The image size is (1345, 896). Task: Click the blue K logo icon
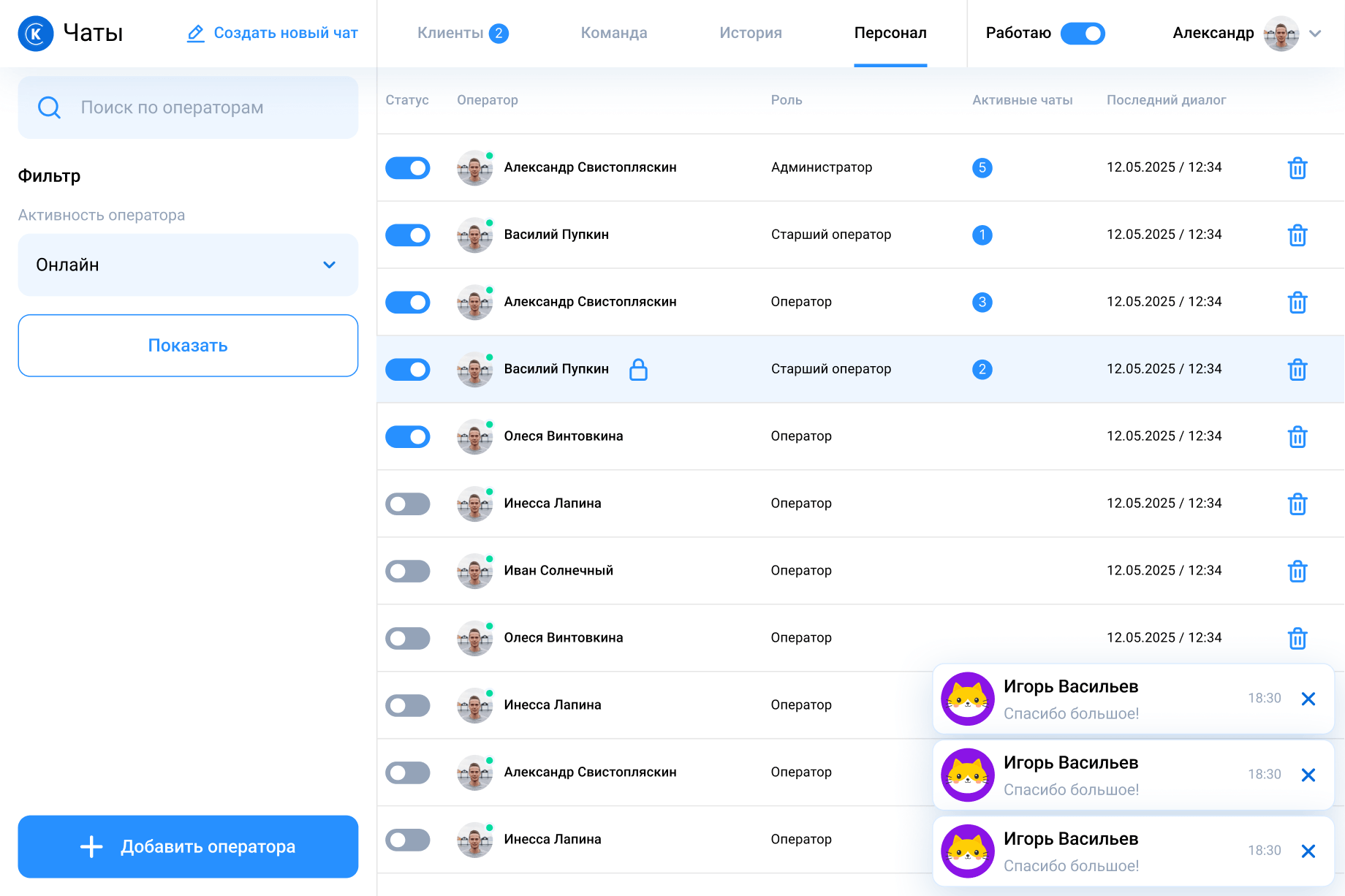(x=36, y=34)
